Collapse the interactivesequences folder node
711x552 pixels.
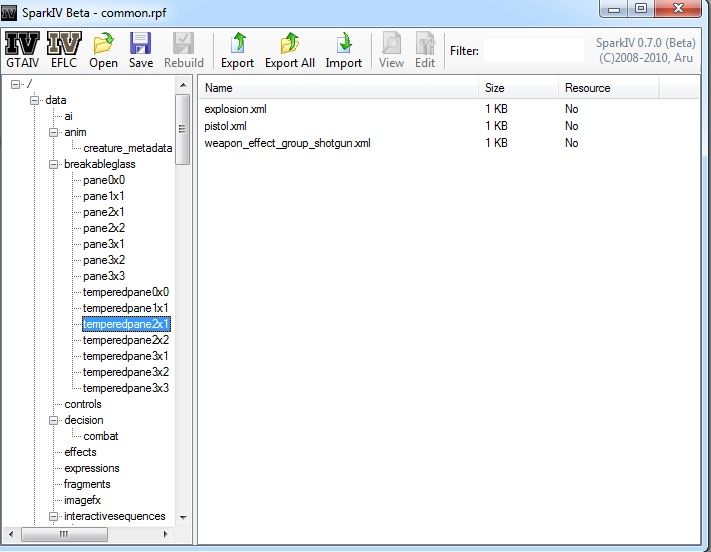click(54, 517)
